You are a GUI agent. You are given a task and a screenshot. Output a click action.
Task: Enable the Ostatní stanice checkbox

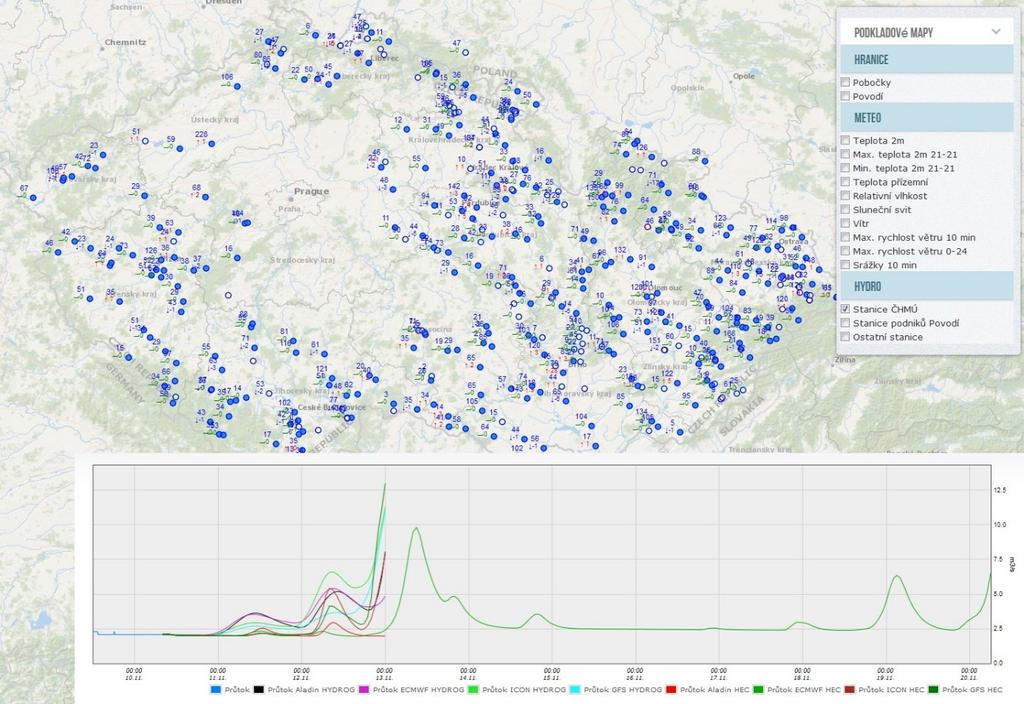[x=845, y=336]
